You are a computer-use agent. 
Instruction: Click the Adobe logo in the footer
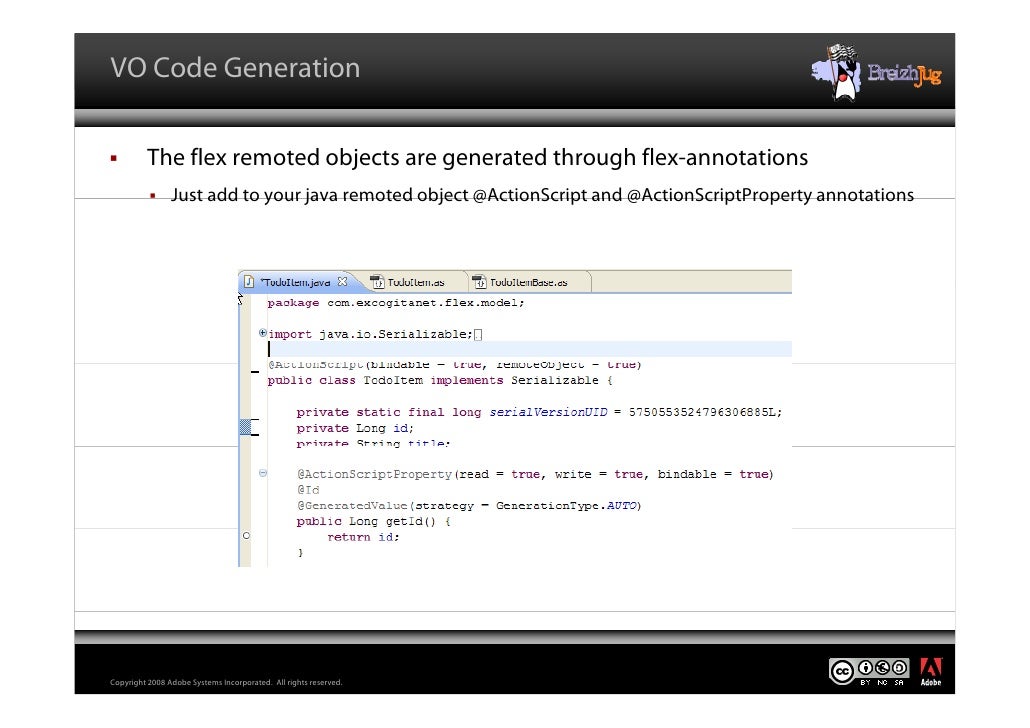click(930, 672)
